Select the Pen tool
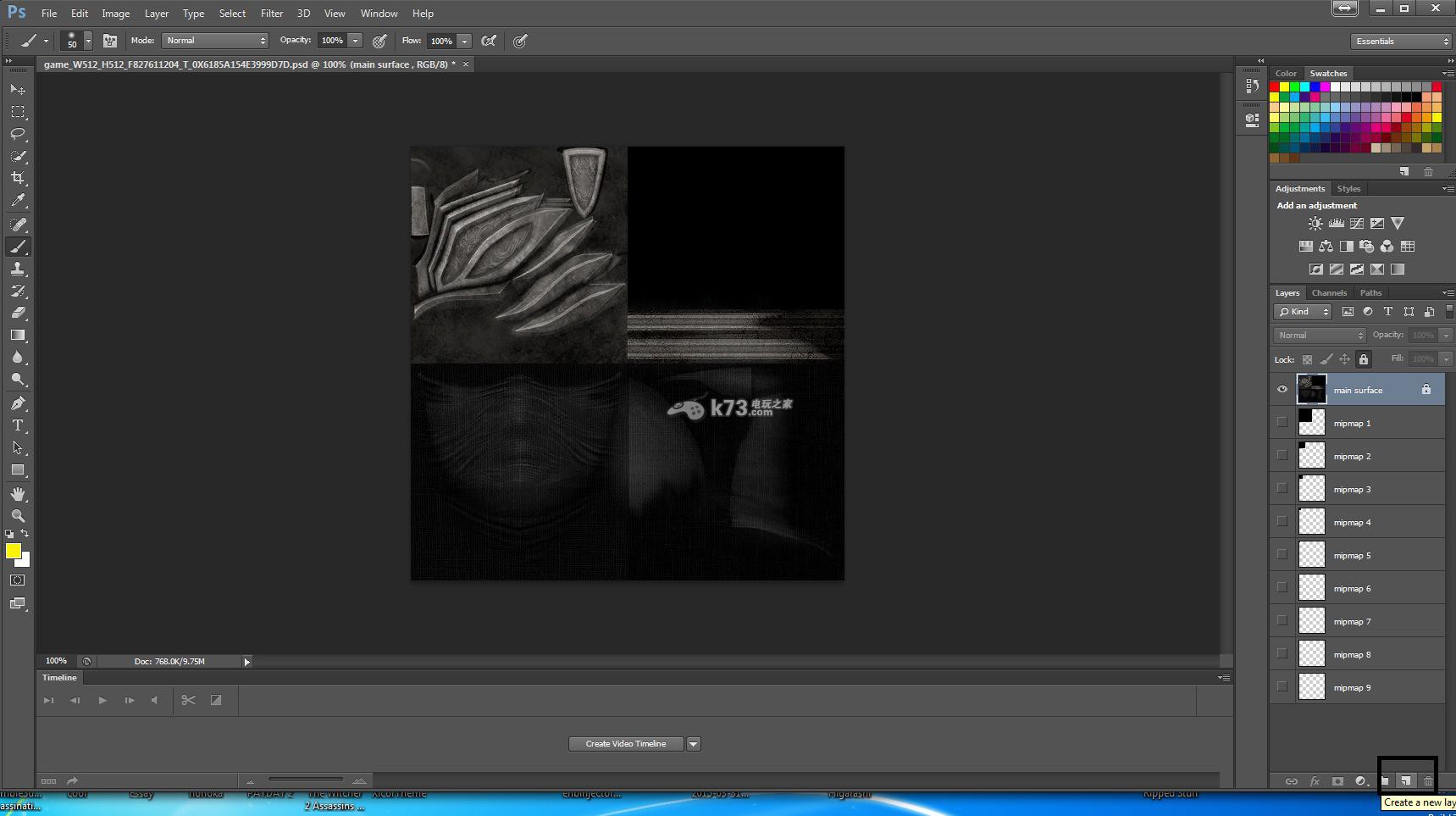The image size is (1456, 816). pos(18,403)
